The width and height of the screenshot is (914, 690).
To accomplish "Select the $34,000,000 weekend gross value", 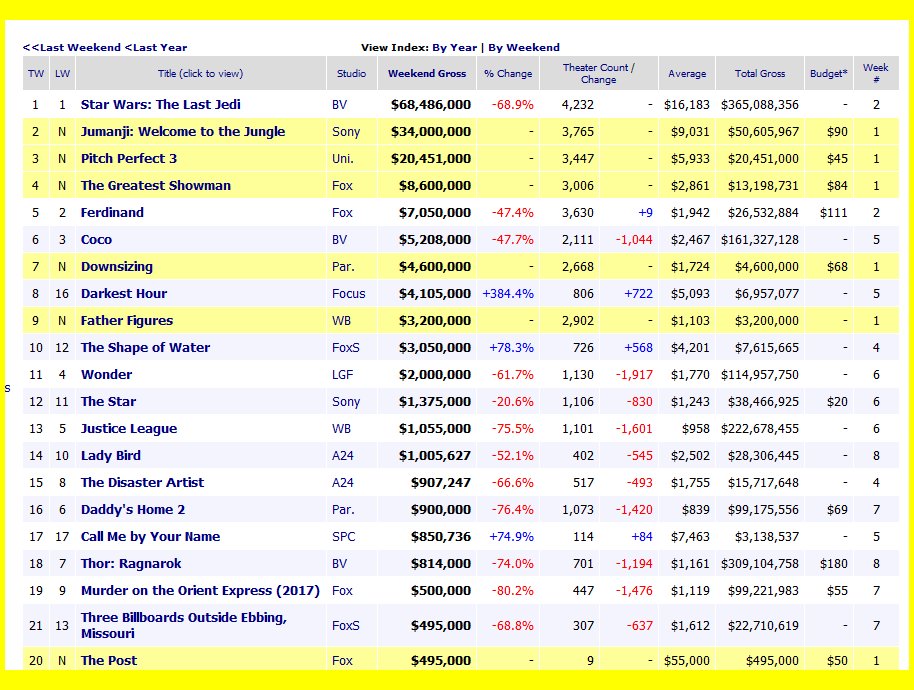I will click(431, 132).
